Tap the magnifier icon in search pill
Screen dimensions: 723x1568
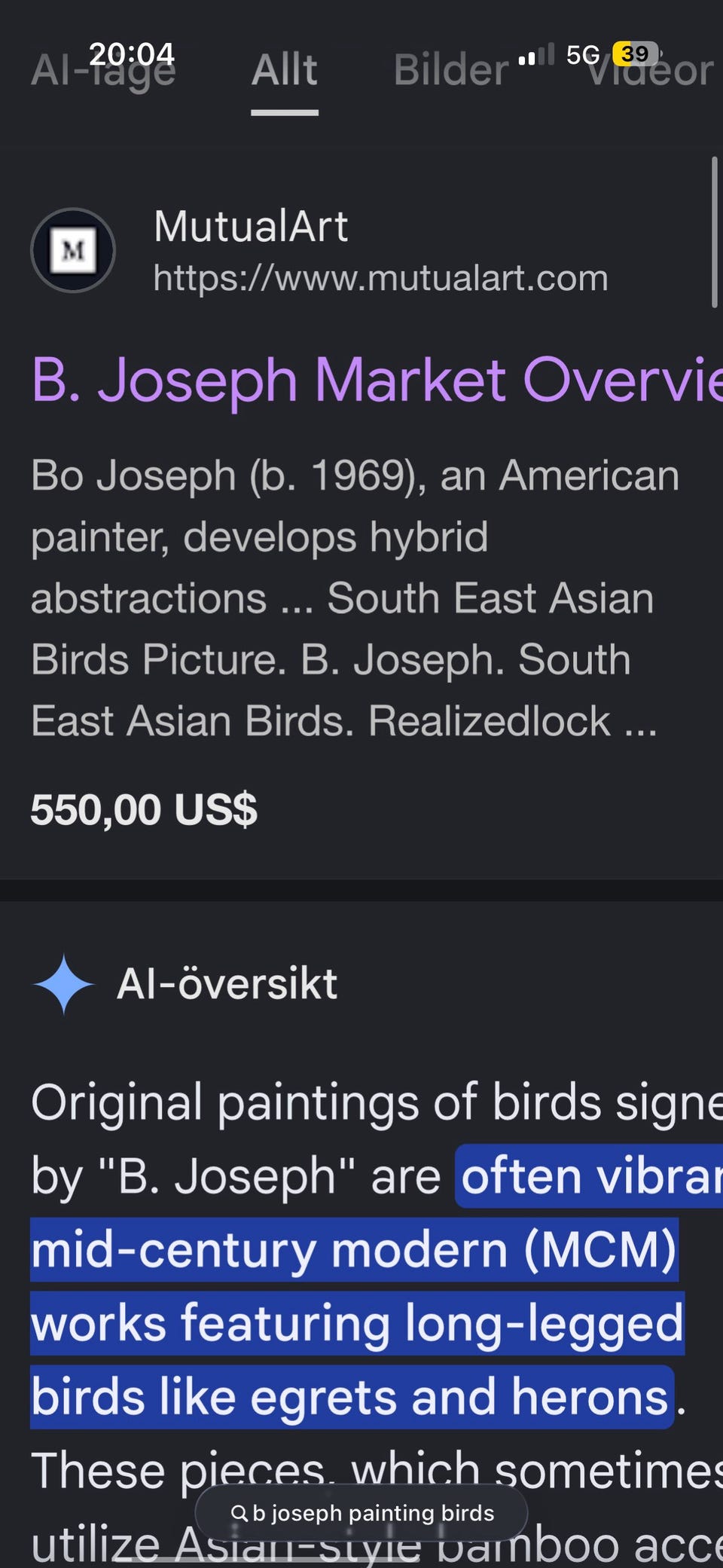(239, 1513)
